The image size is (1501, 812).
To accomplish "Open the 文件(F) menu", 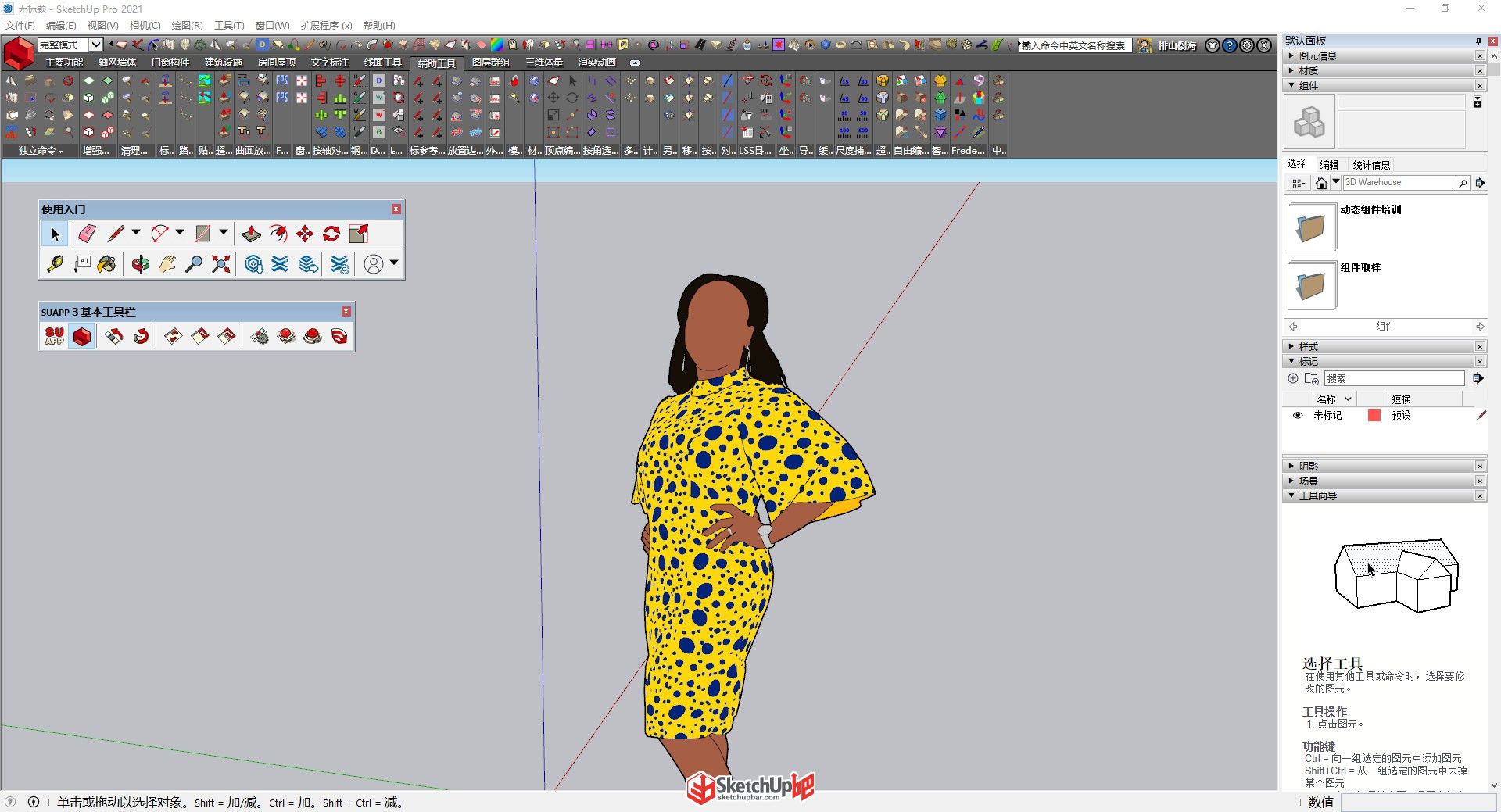I will click(x=20, y=26).
